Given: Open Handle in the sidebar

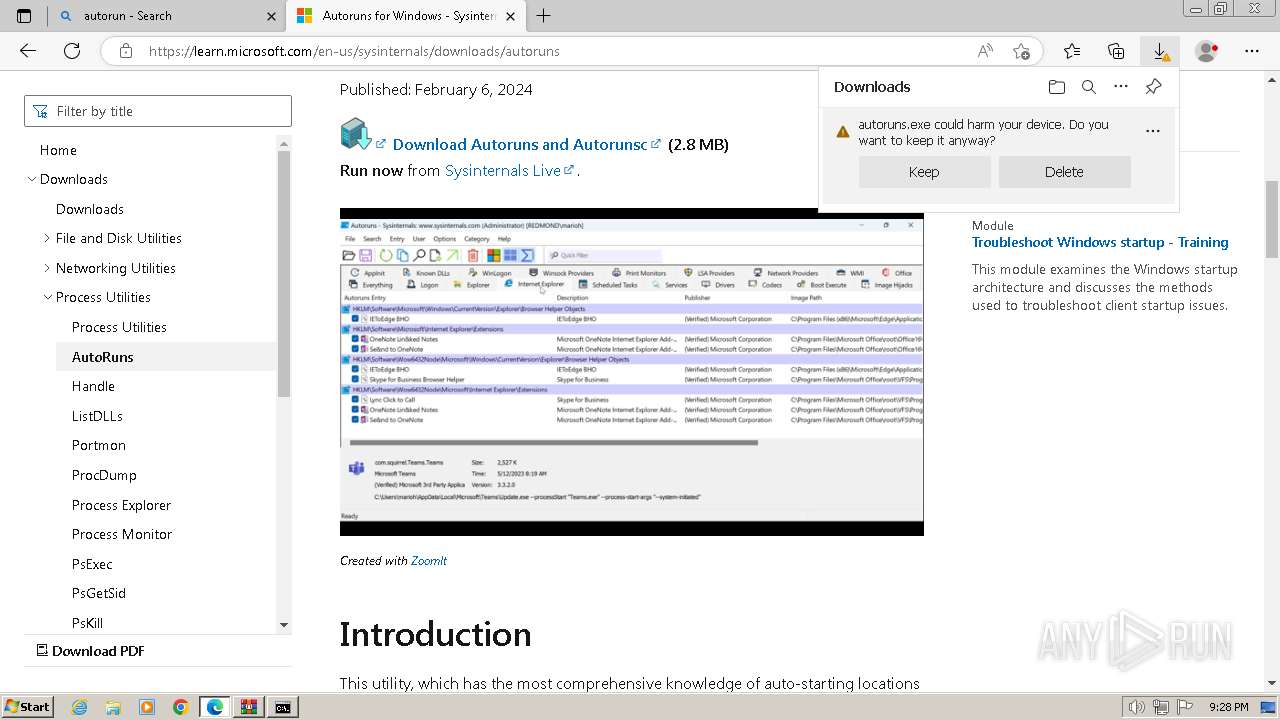Looking at the screenshot, I should coord(93,386).
